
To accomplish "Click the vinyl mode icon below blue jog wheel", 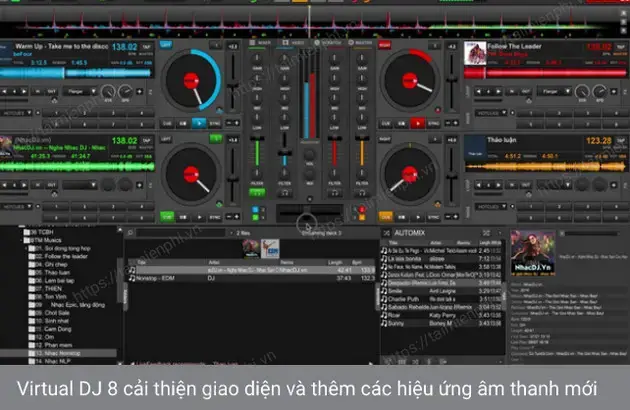I will 219,110.
